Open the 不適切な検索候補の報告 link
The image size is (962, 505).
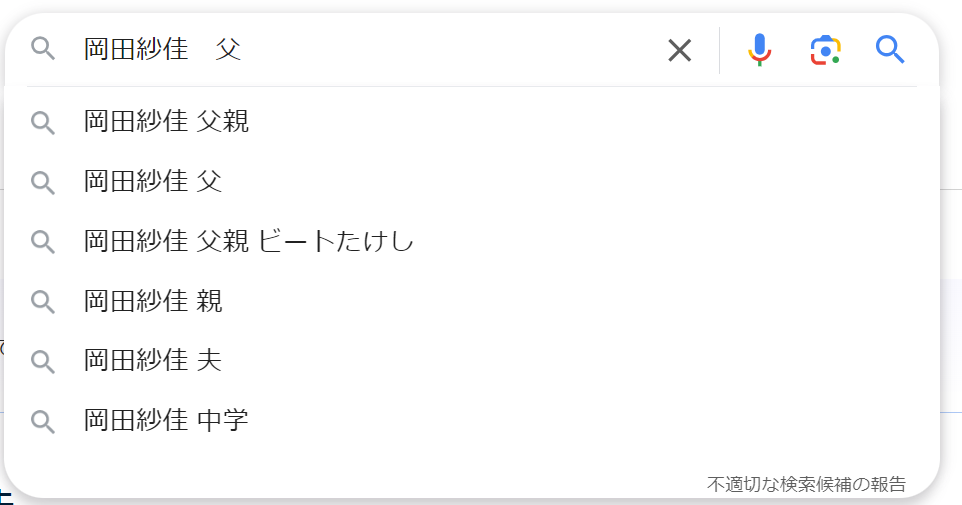tap(806, 484)
